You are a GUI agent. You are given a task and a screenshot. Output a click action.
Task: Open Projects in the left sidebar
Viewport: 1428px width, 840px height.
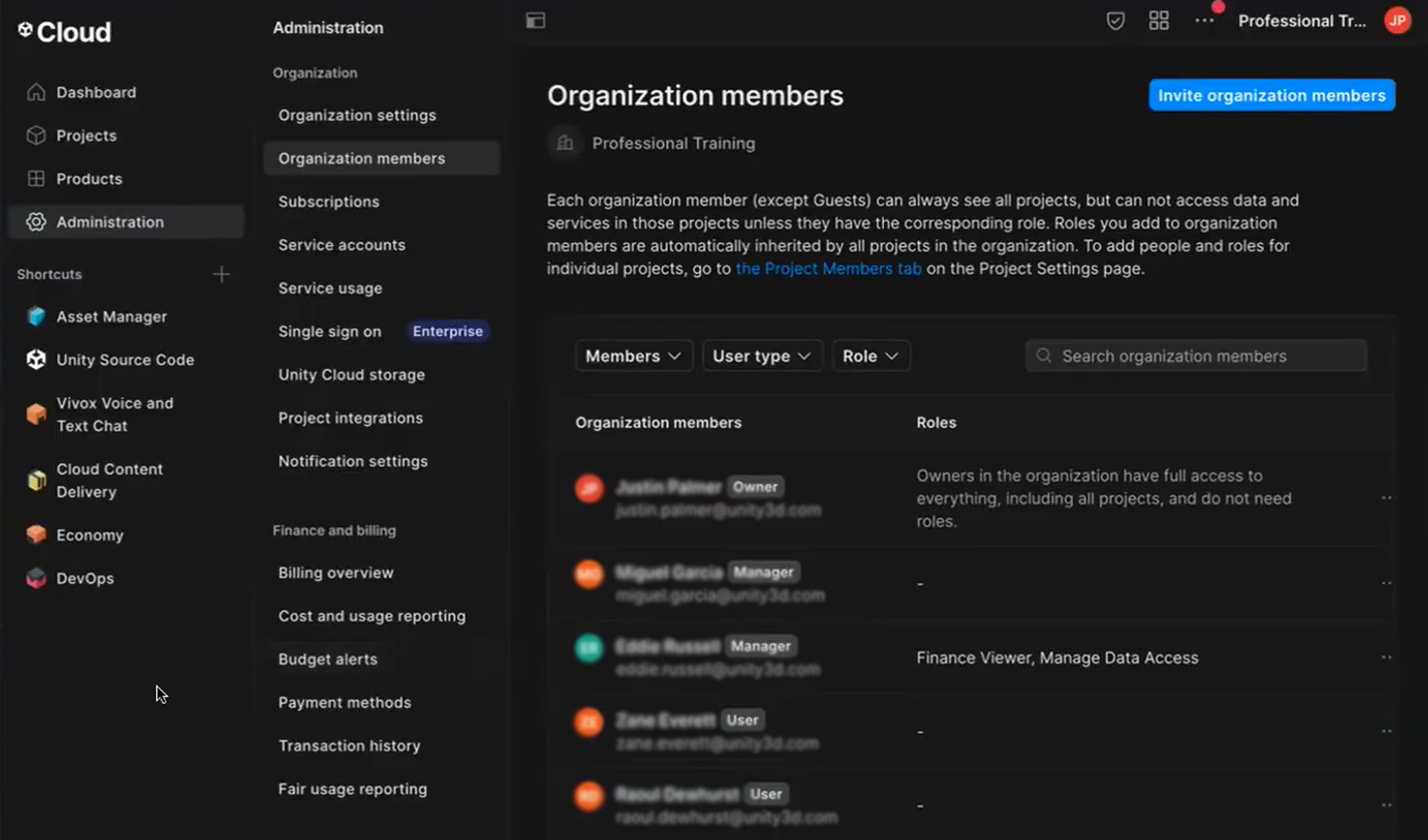(87, 135)
